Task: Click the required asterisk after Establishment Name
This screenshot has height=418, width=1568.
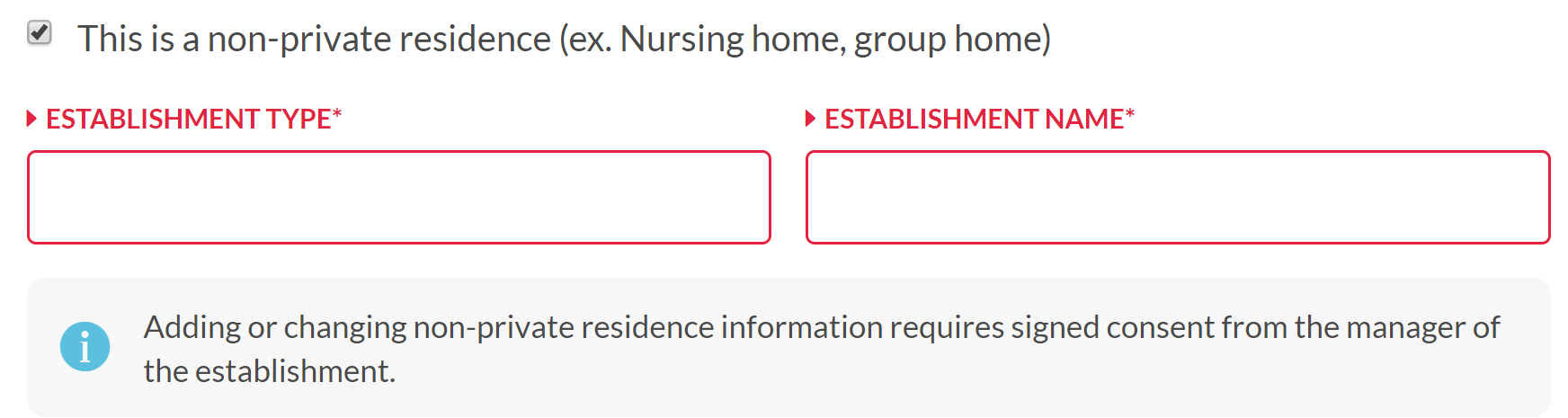Action: [1130, 114]
